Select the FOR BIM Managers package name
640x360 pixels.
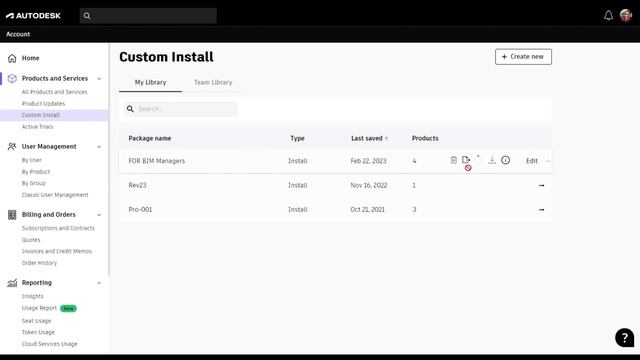(x=157, y=161)
